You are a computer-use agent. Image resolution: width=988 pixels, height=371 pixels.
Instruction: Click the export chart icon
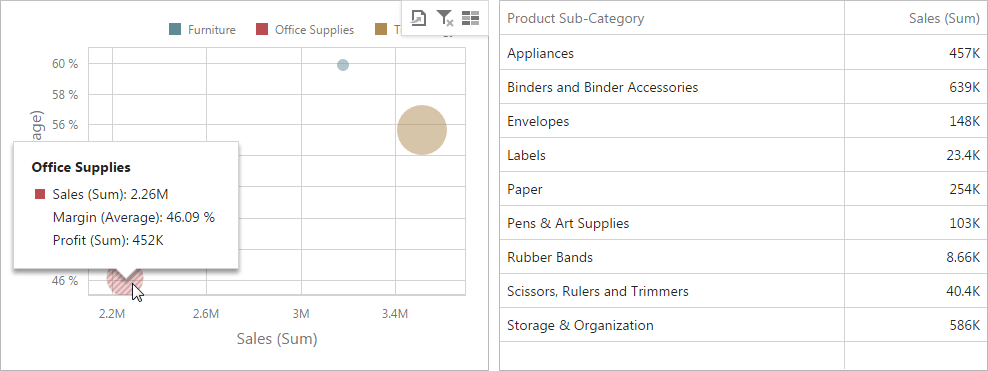pos(418,18)
